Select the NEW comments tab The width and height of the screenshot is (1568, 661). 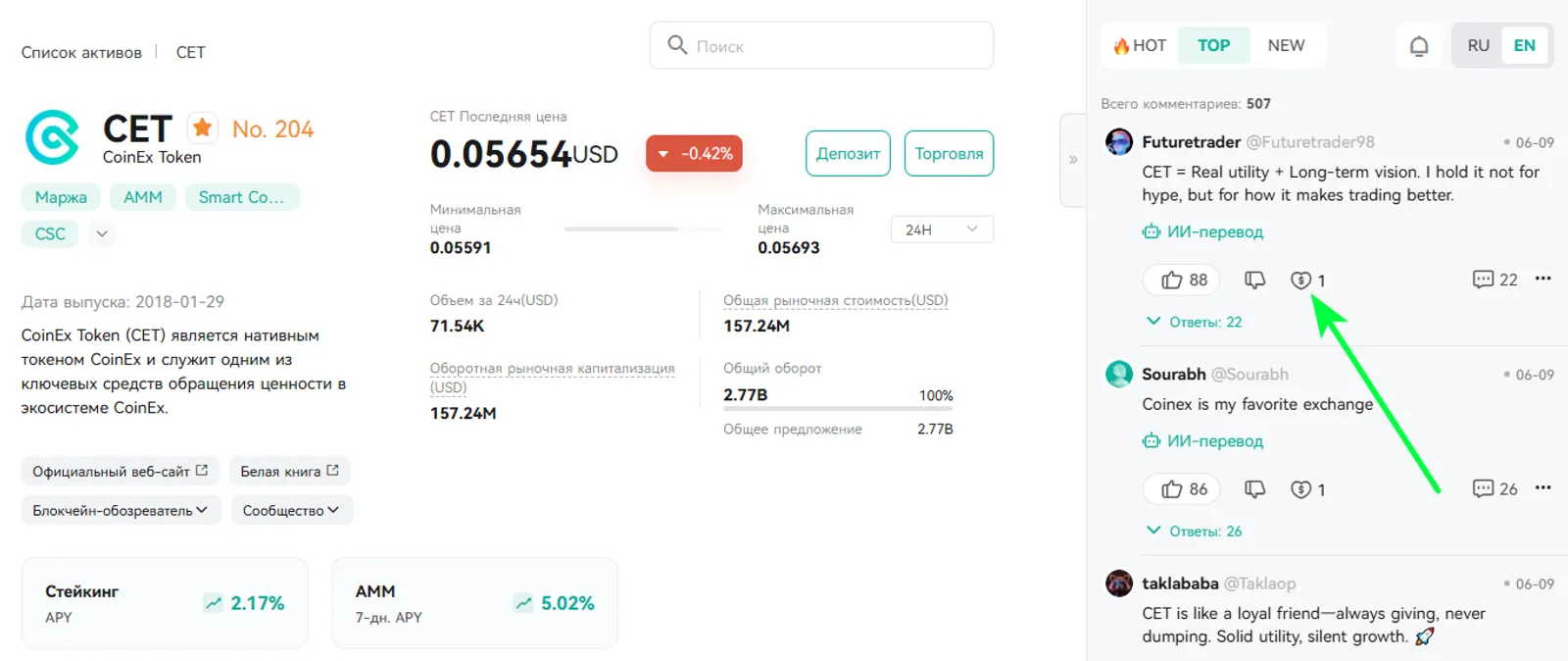tap(1286, 45)
